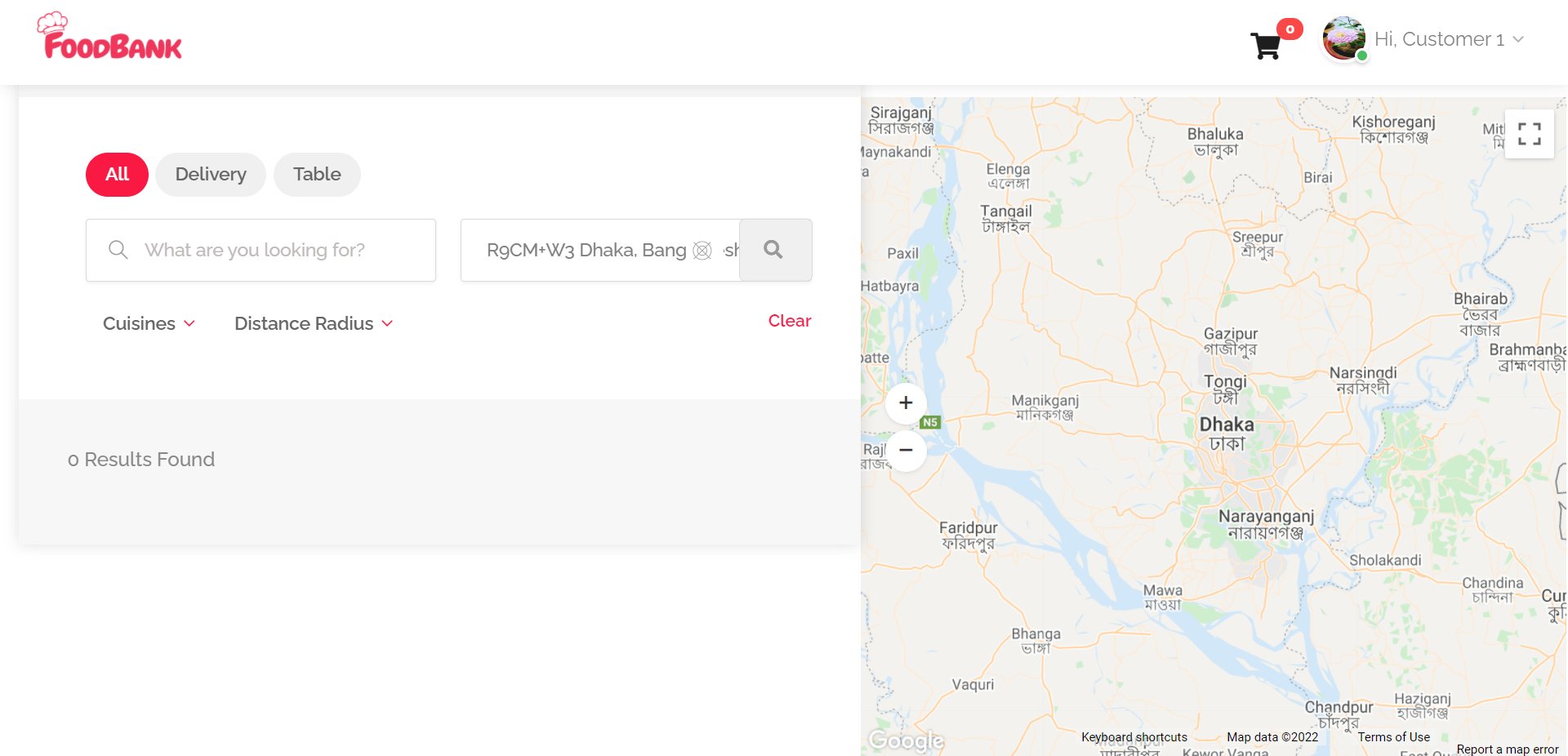Use current location crosshair icon

(x=702, y=251)
